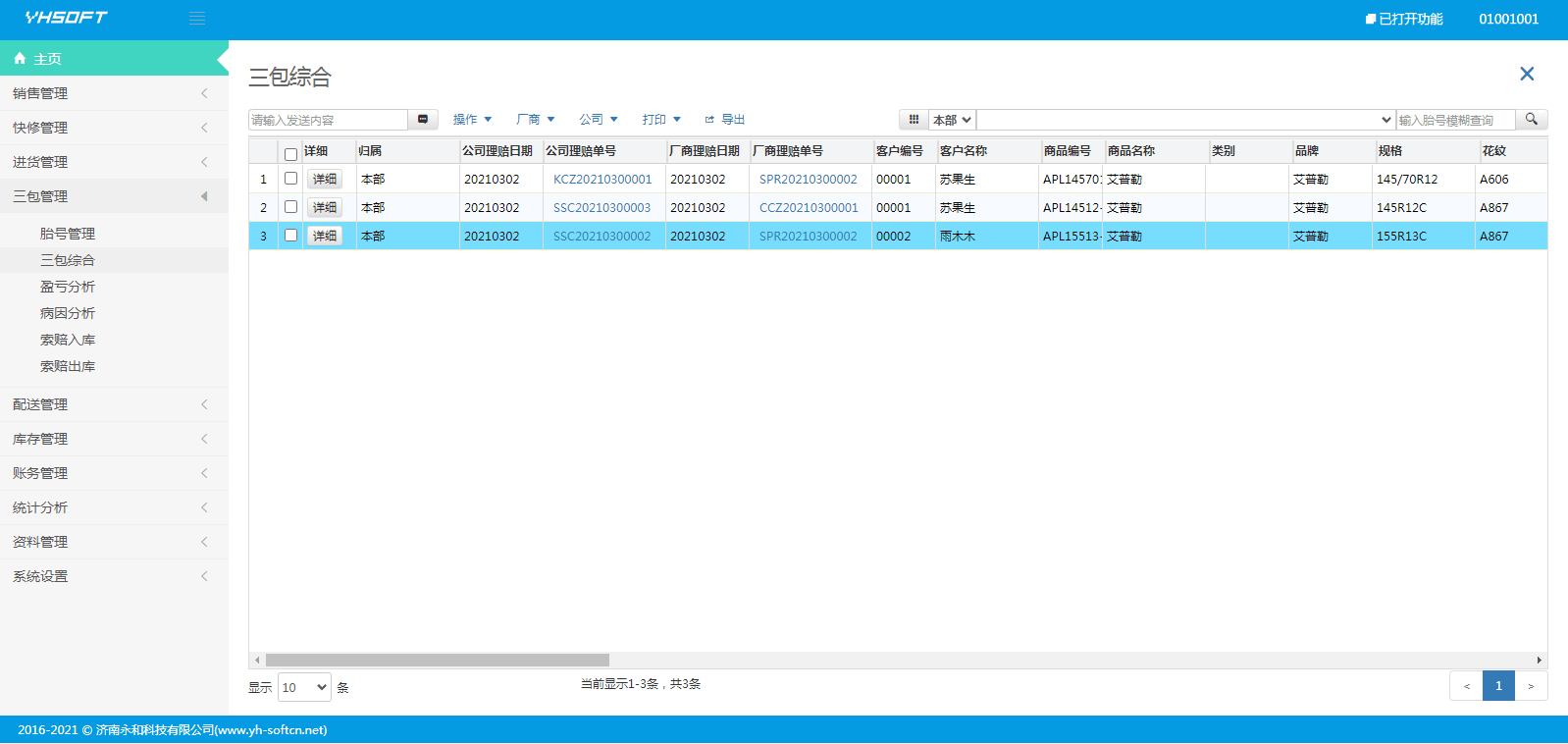The image size is (1568, 744).
Task: Open the 厂商 dropdown menu
Action: tap(536, 120)
